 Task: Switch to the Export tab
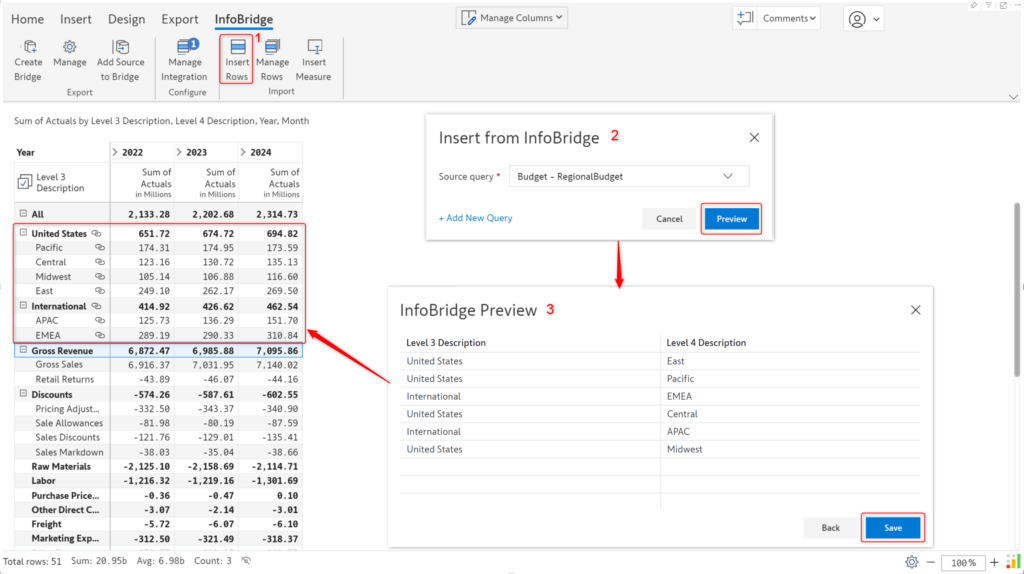180,20
